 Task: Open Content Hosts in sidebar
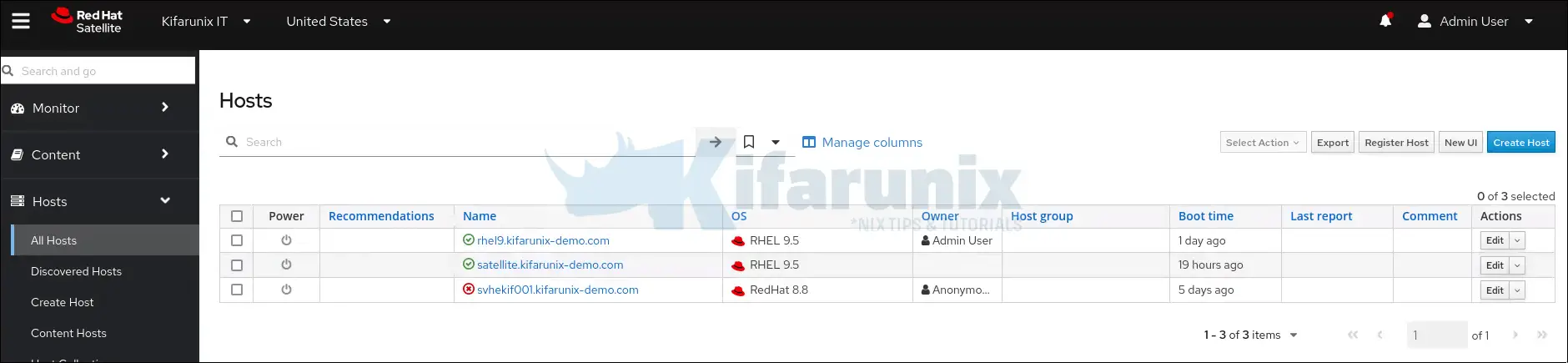point(68,333)
